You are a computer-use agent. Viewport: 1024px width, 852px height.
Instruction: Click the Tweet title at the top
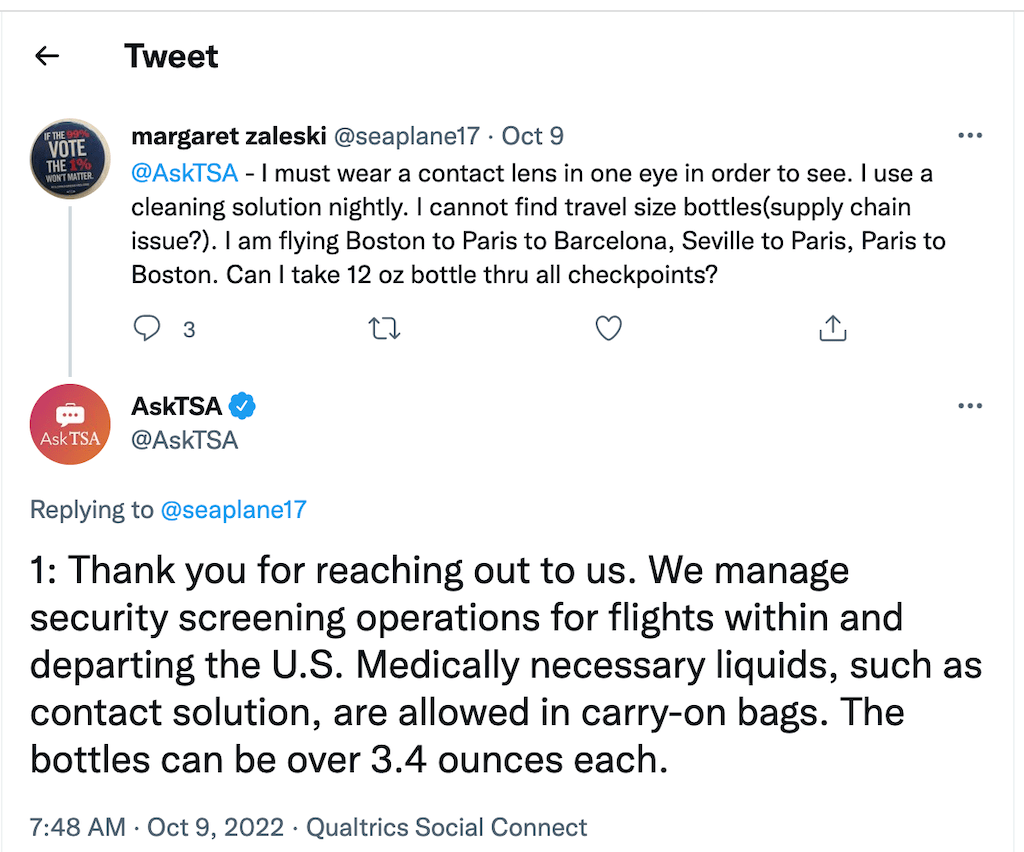pos(171,56)
